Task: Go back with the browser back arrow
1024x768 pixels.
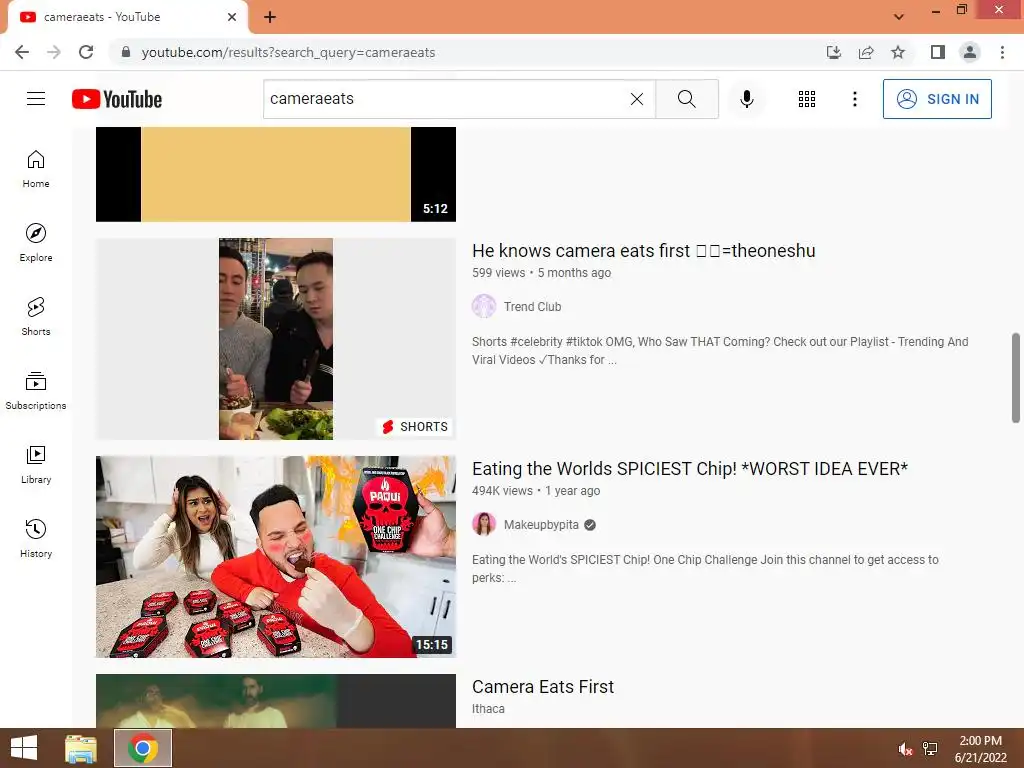Action: click(x=22, y=52)
